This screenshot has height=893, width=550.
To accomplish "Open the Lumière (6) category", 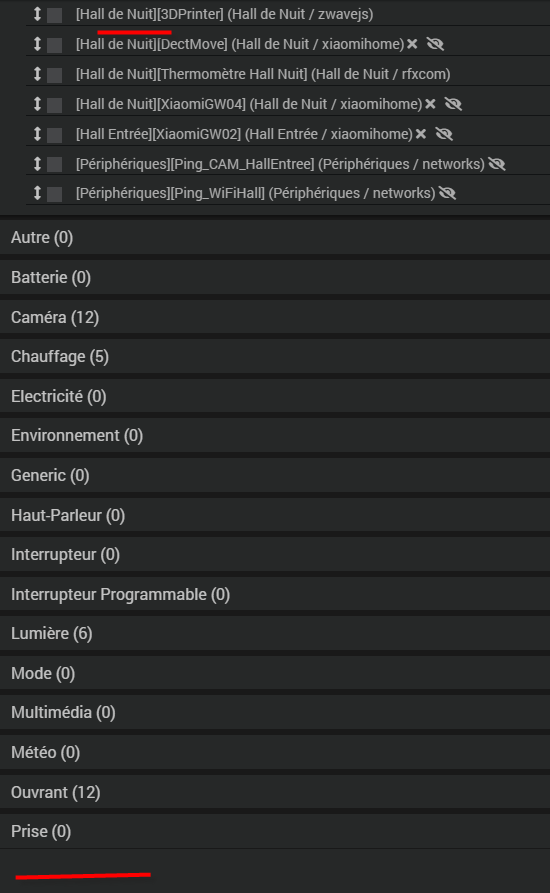I will coord(275,633).
